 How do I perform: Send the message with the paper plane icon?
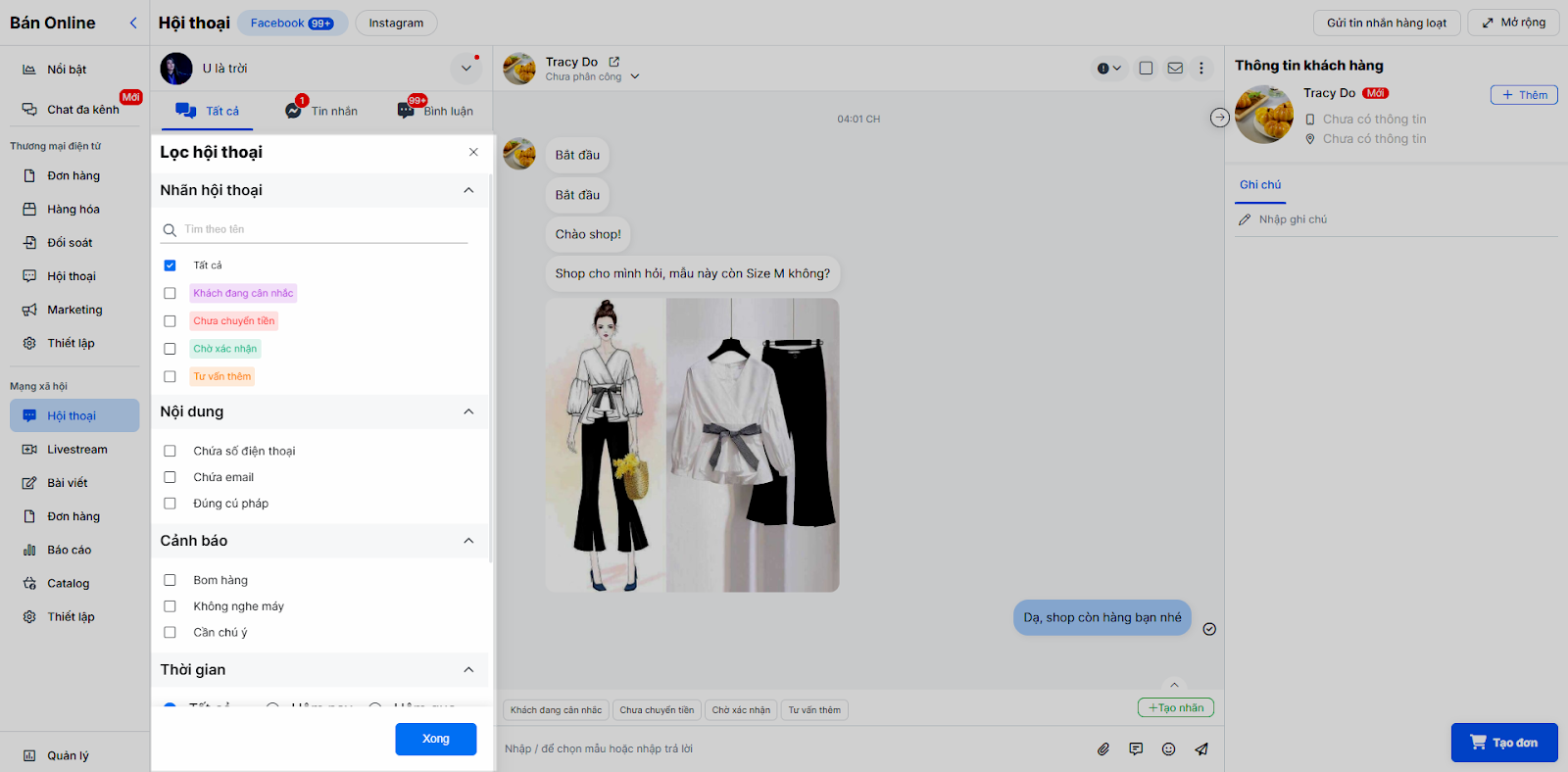pyautogui.click(x=1201, y=749)
